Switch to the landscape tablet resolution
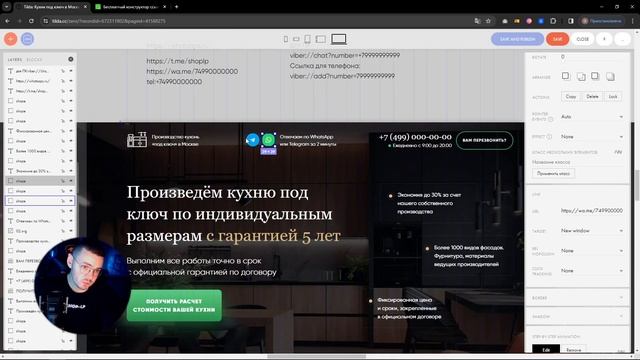This screenshot has width=640, height=360. click(x=321, y=39)
